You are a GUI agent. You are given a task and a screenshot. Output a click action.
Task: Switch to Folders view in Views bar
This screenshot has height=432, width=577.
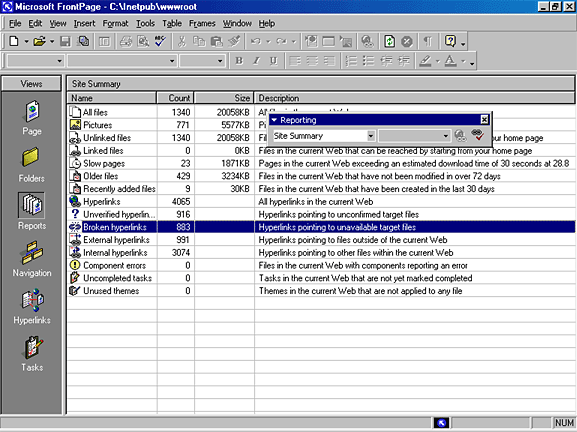point(32,165)
